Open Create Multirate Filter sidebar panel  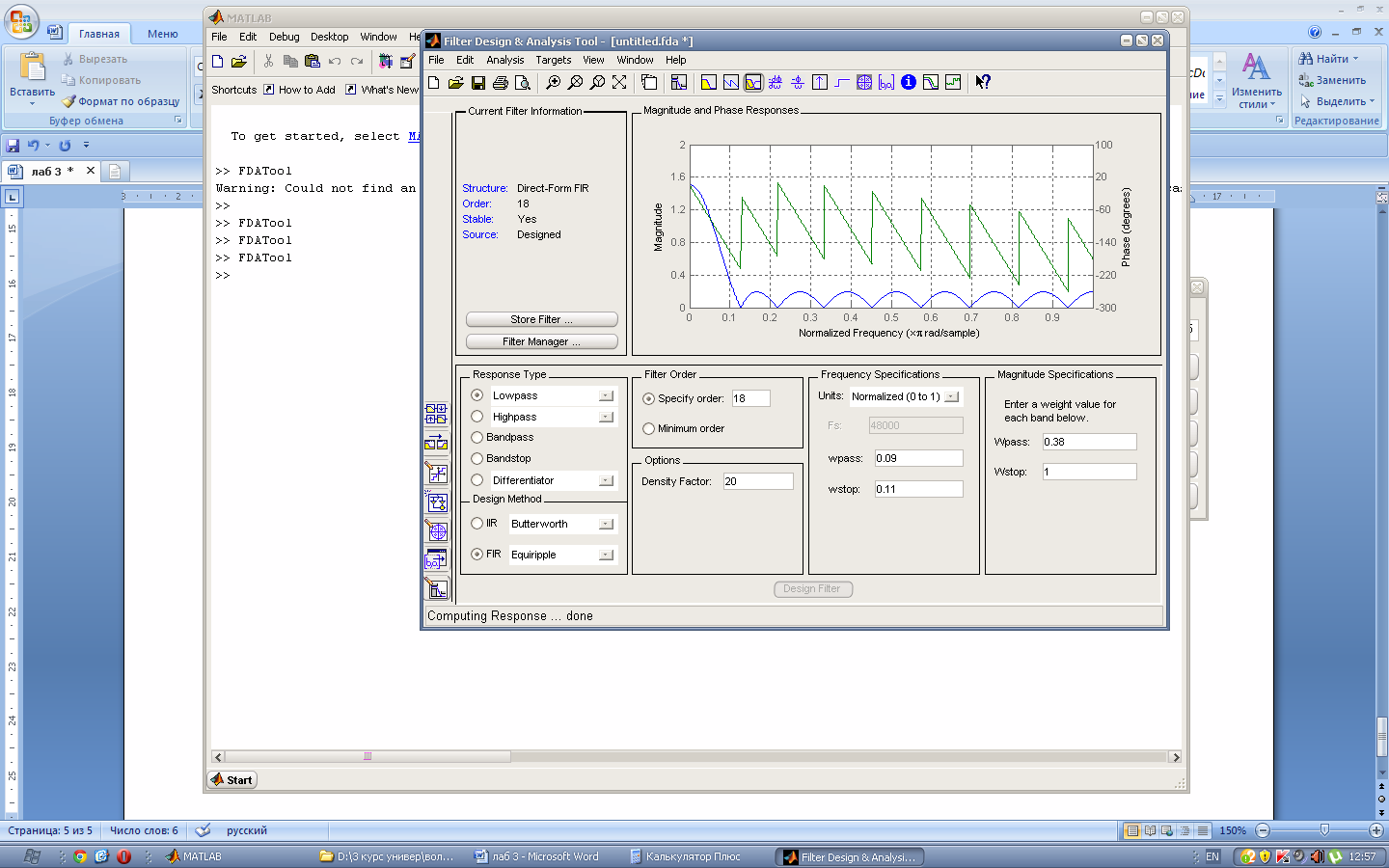click(436, 414)
